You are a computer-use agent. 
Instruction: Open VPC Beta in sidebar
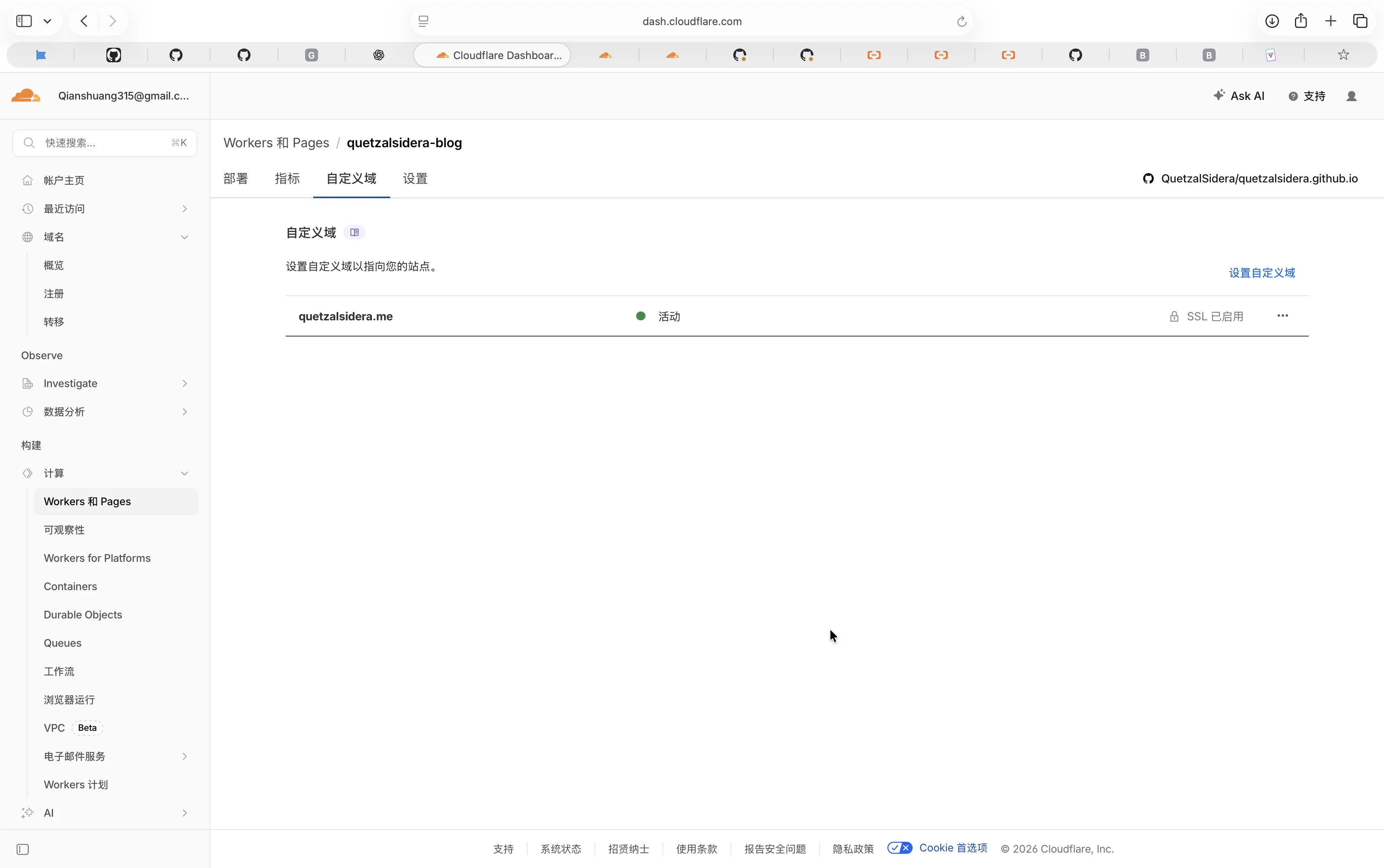coord(73,727)
